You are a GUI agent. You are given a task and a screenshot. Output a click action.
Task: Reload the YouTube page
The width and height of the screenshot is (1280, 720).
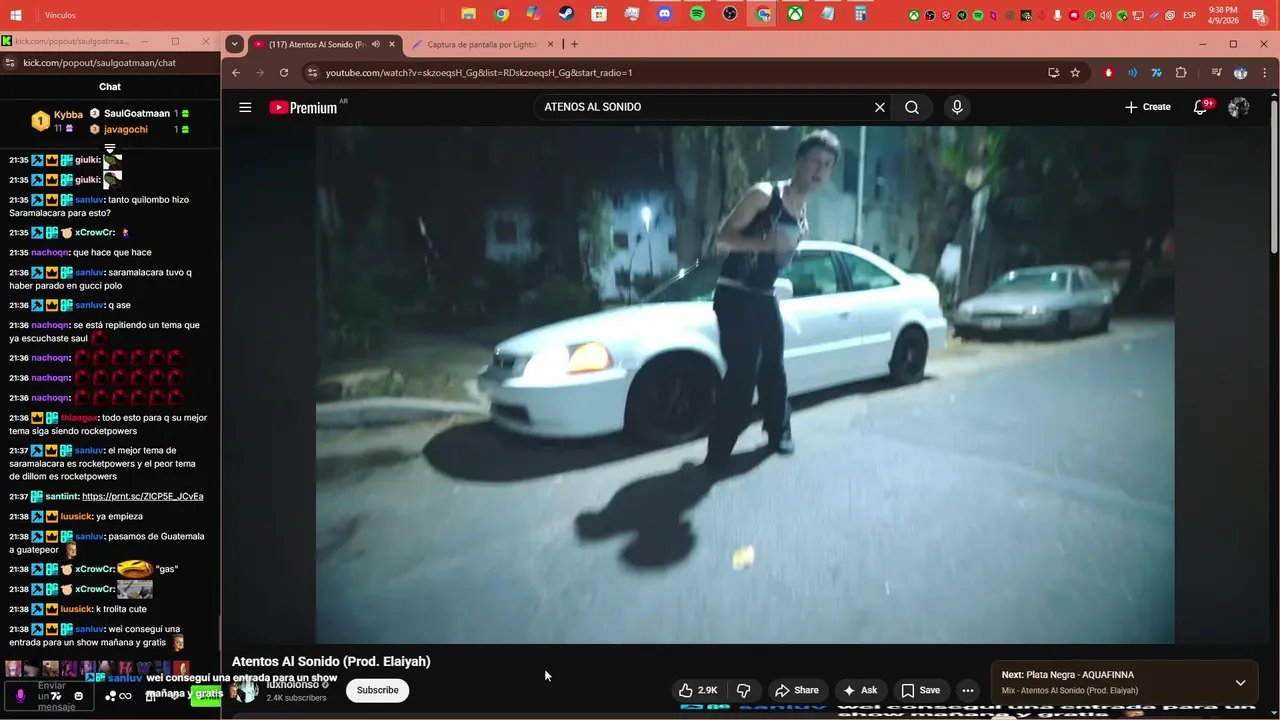click(x=284, y=72)
